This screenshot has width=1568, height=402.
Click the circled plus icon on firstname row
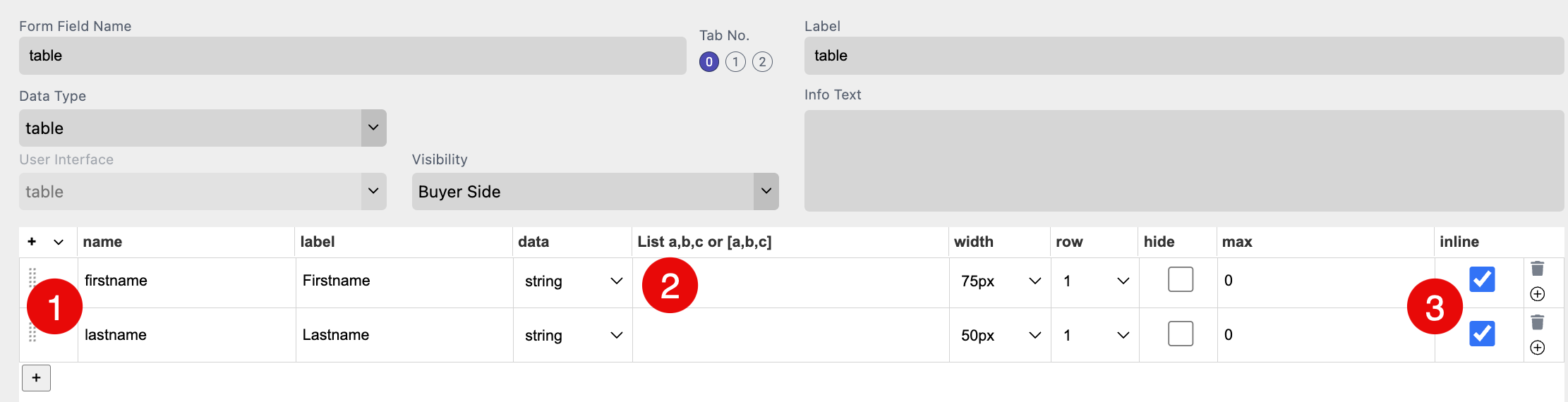pyautogui.click(x=1537, y=294)
